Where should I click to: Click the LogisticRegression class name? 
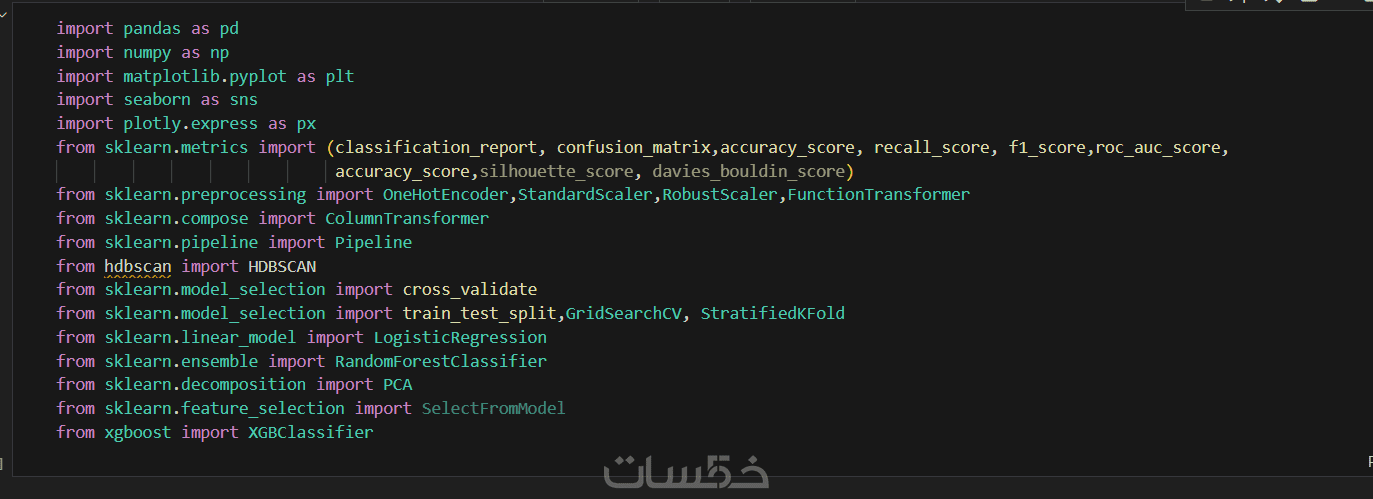coord(460,337)
